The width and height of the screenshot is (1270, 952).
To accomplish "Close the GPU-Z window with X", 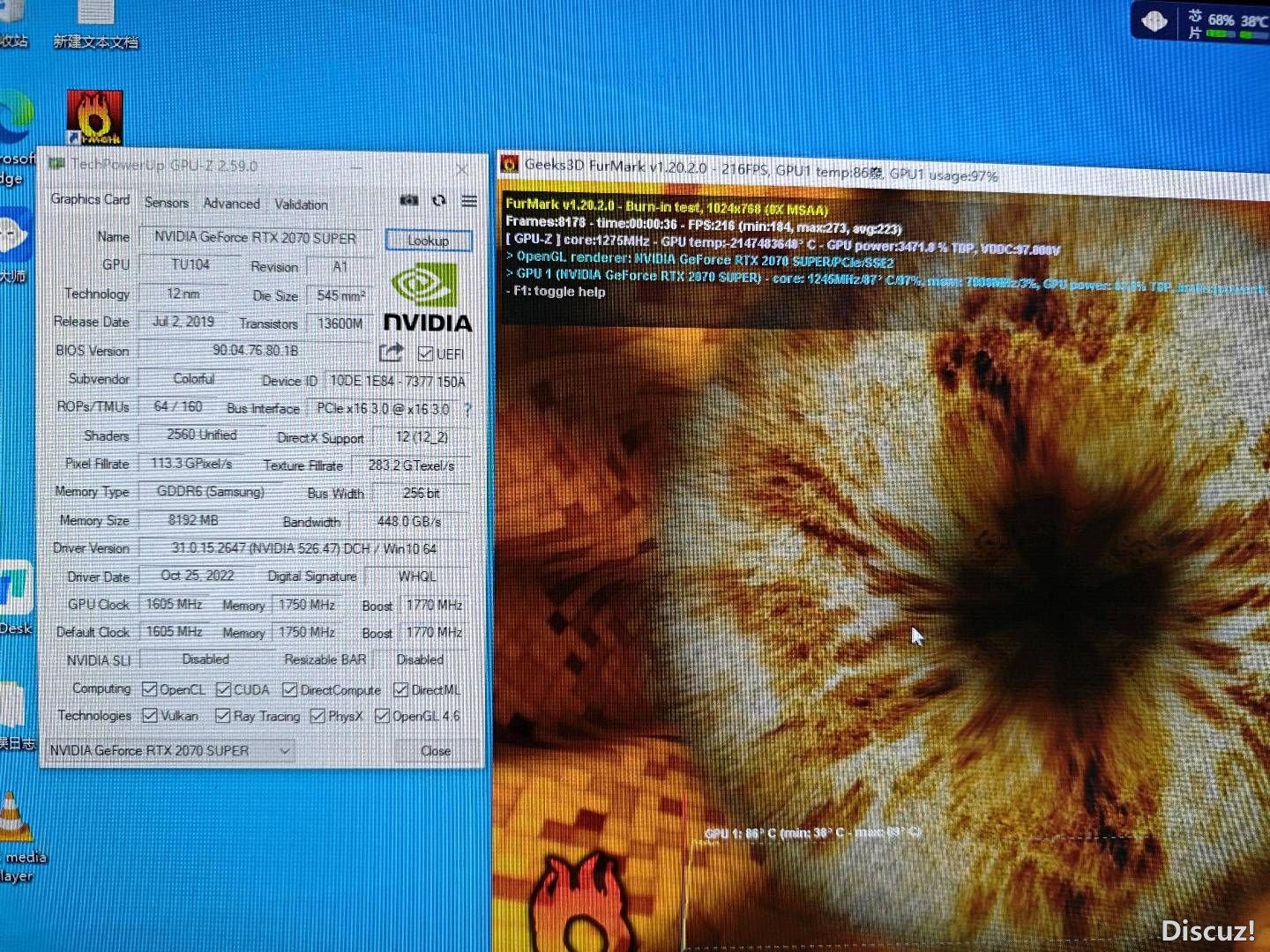I will [x=462, y=168].
